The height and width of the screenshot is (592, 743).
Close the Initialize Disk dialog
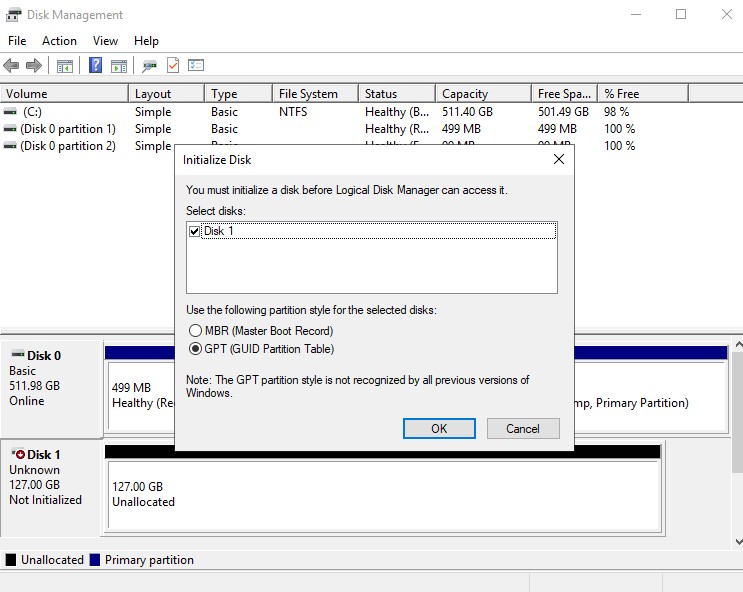559,159
